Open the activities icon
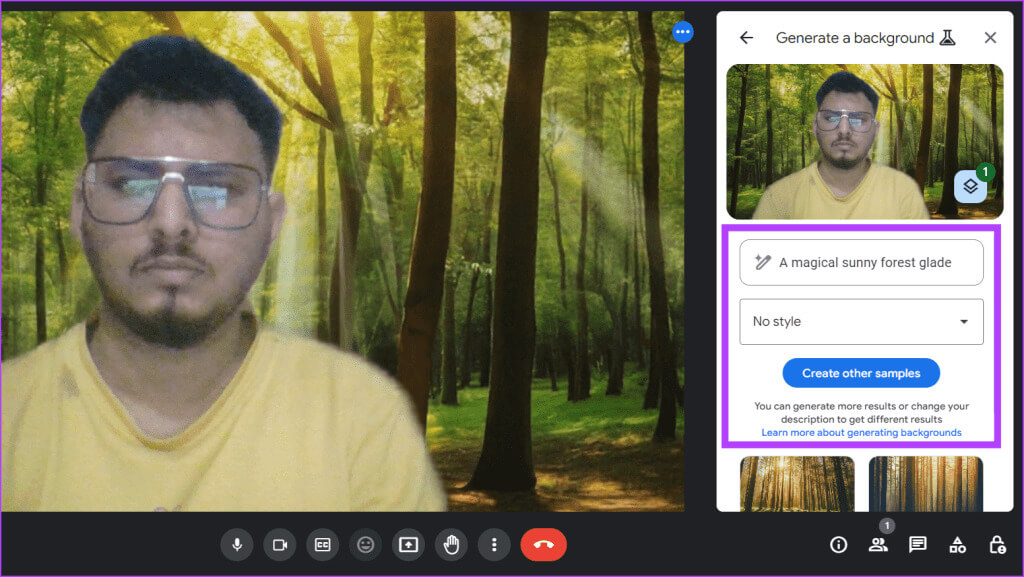 pyautogui.click(x=957, y=544)
